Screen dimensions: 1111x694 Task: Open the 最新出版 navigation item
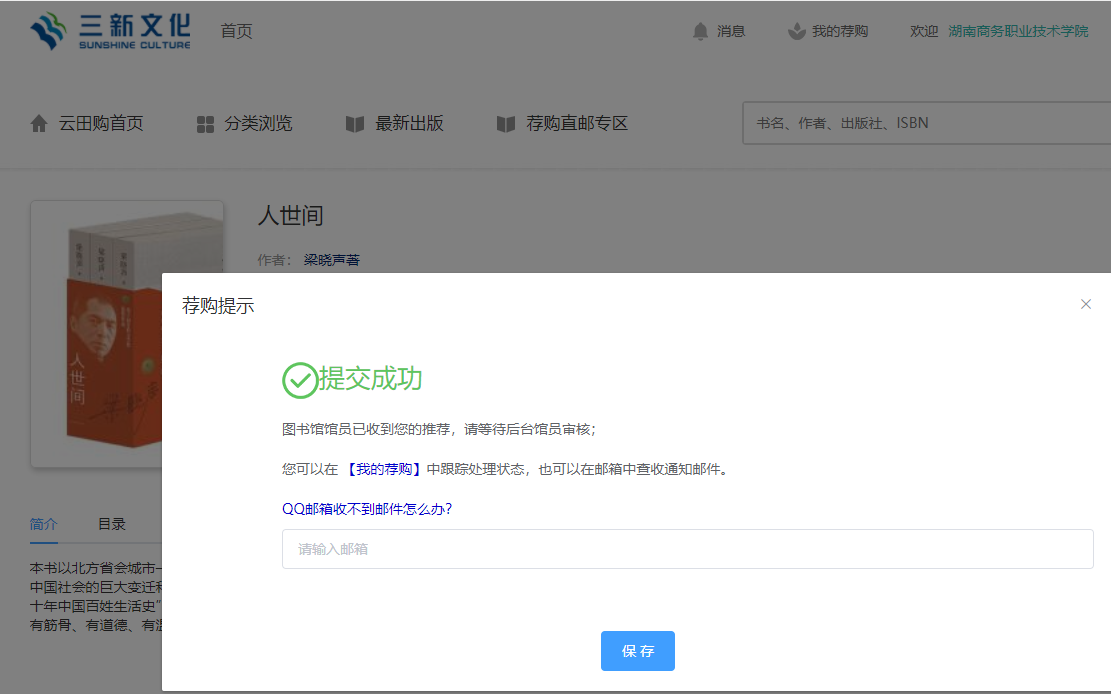pos(409,124)
